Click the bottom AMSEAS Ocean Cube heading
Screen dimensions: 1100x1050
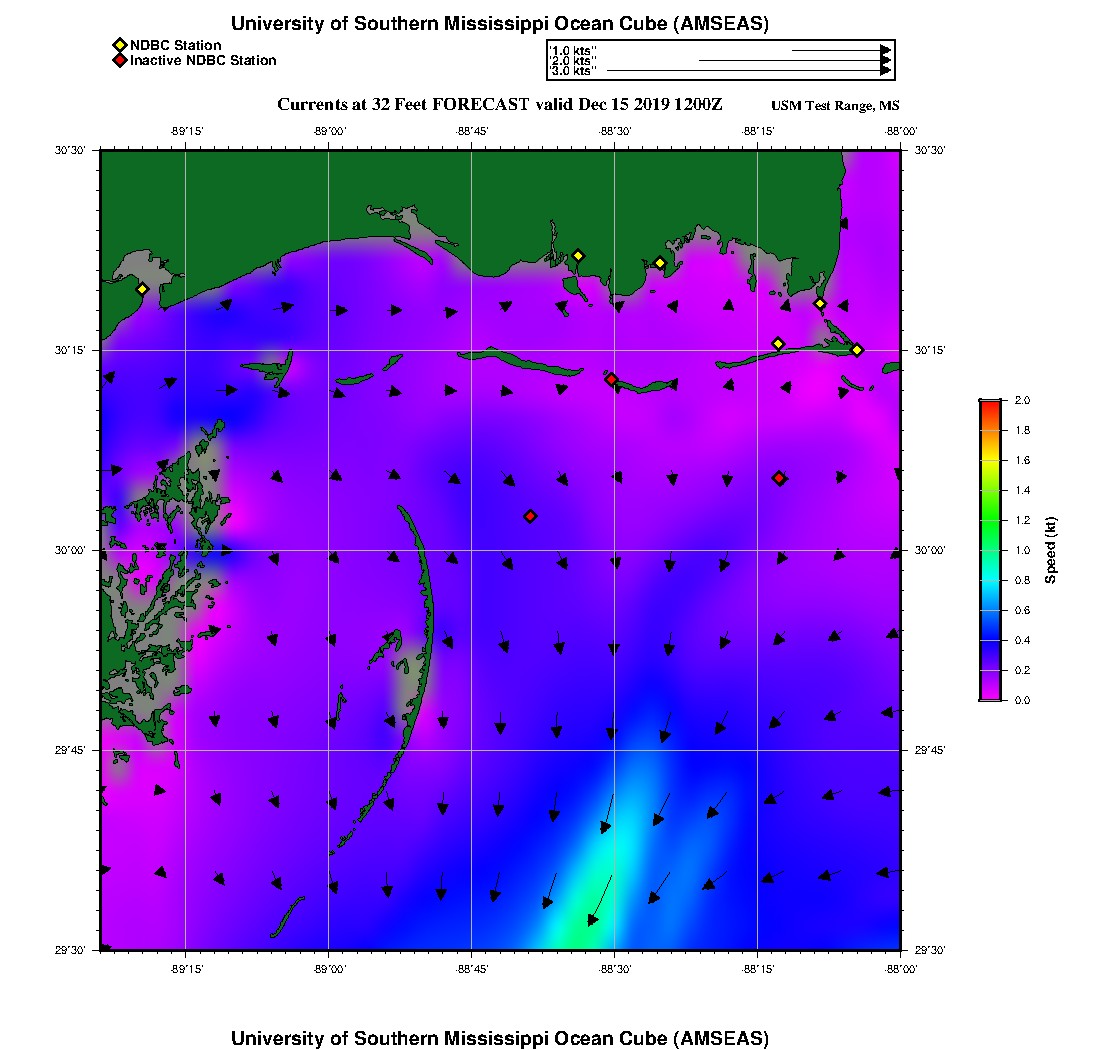(499, 1037)
